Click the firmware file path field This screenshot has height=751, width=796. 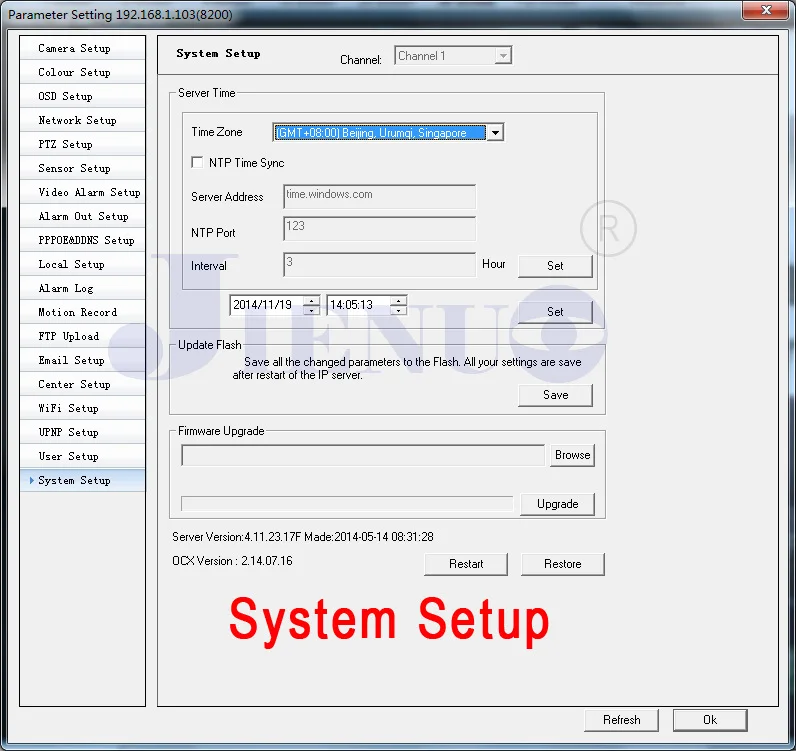point(363,455)
